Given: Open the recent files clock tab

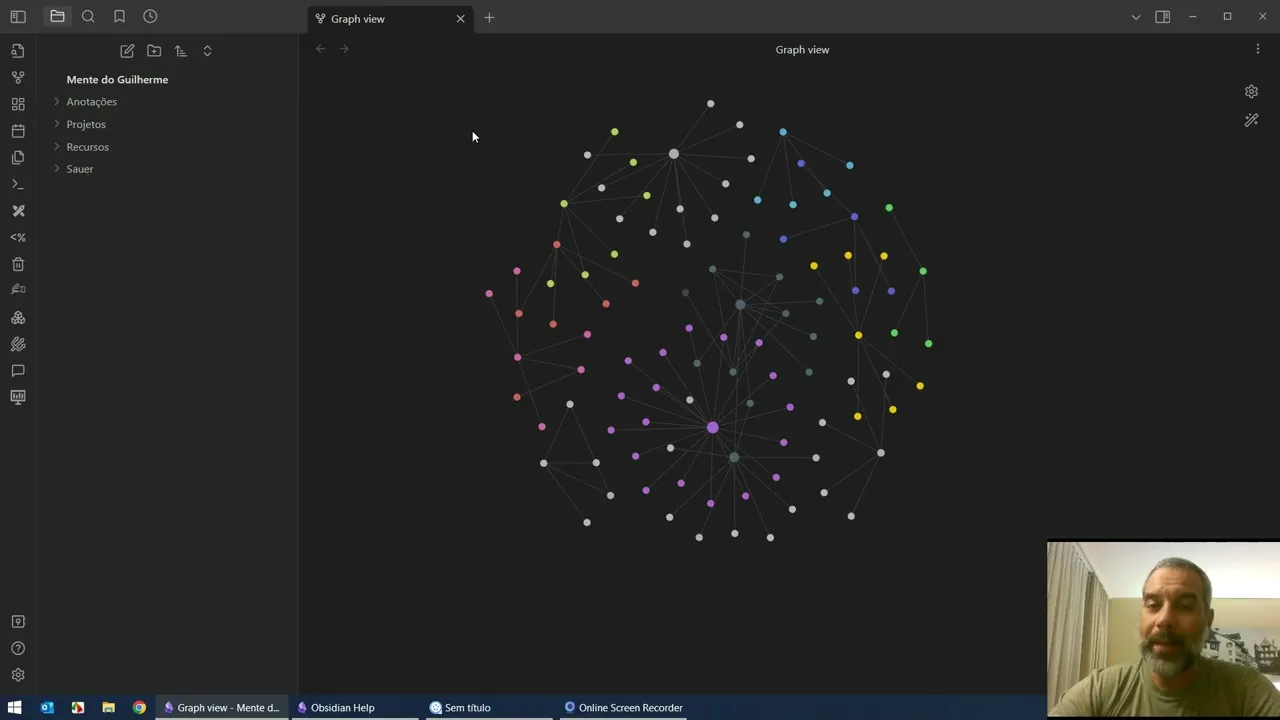Looking at the screenshot, I should coord(150,17).
